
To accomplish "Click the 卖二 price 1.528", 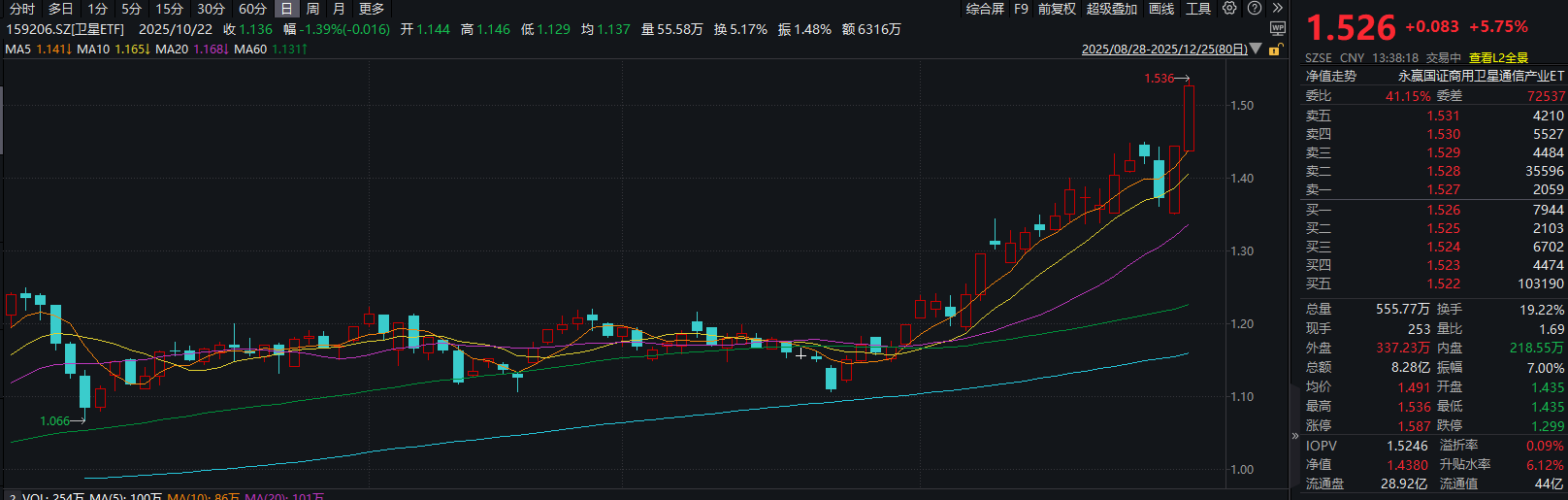I will click(x=1443, y=171).
